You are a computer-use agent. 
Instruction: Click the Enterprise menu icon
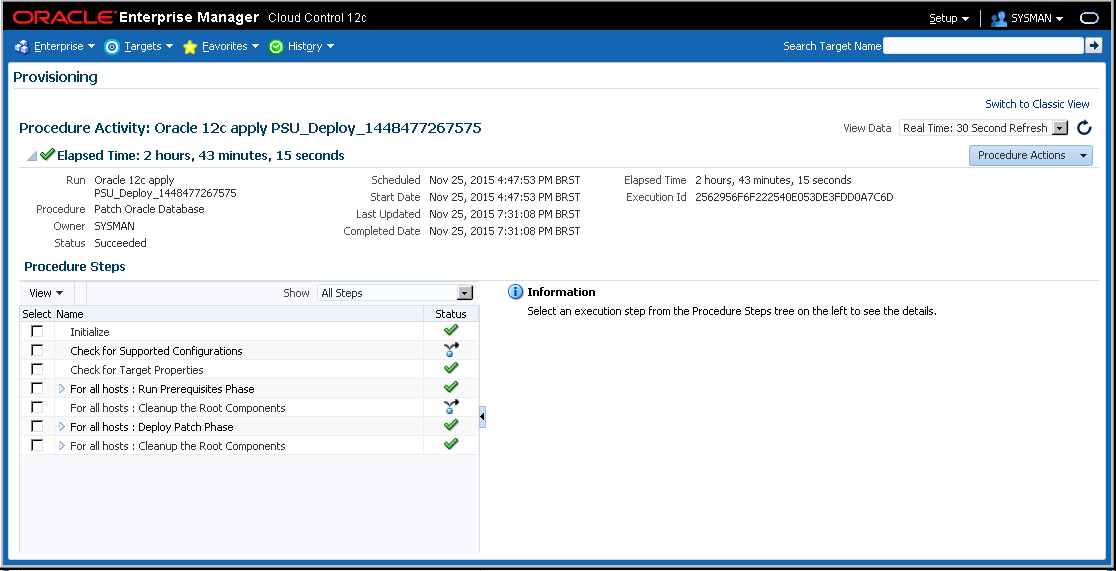click(21, 46)
